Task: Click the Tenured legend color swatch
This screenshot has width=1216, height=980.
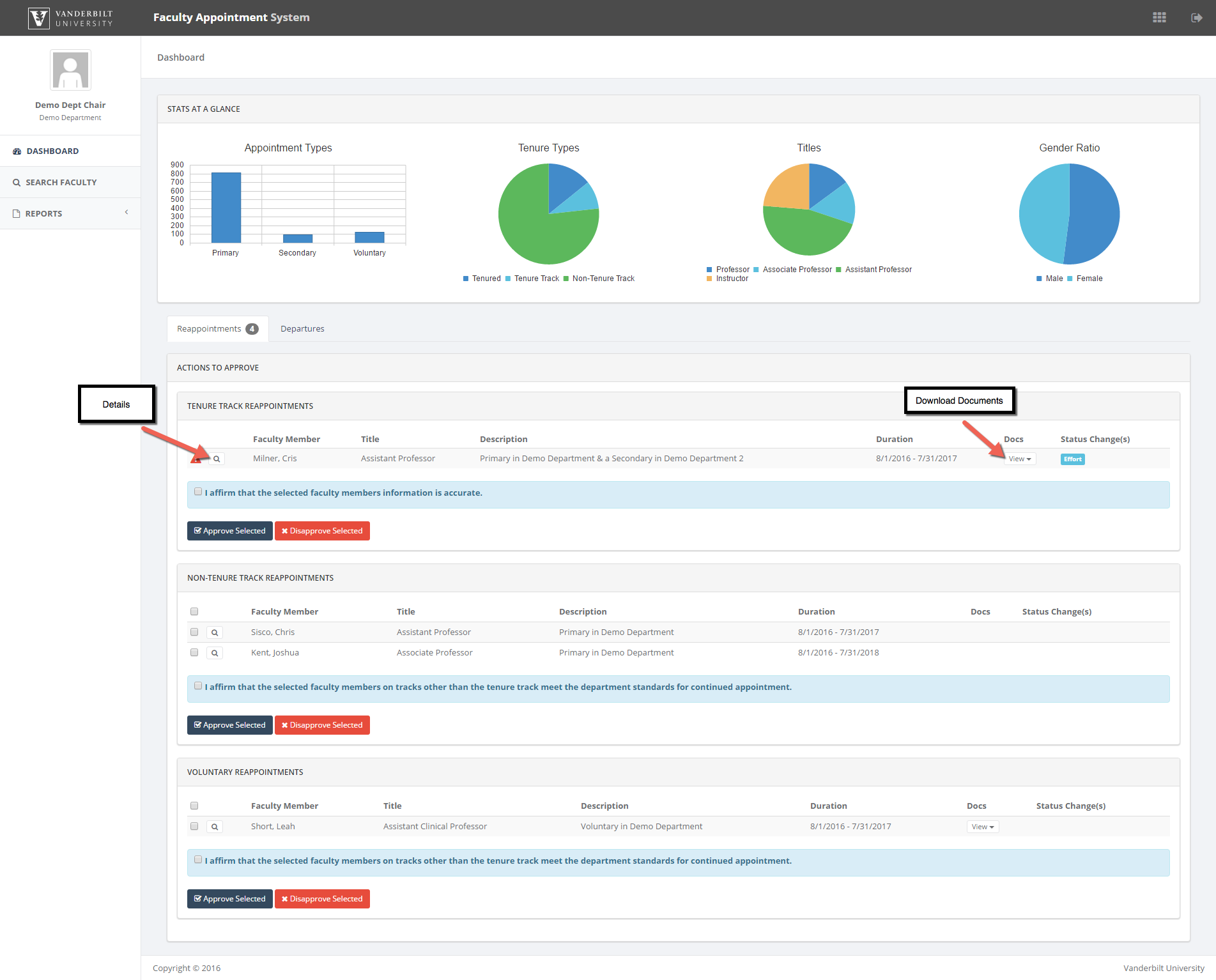Action: click(466, 279)
